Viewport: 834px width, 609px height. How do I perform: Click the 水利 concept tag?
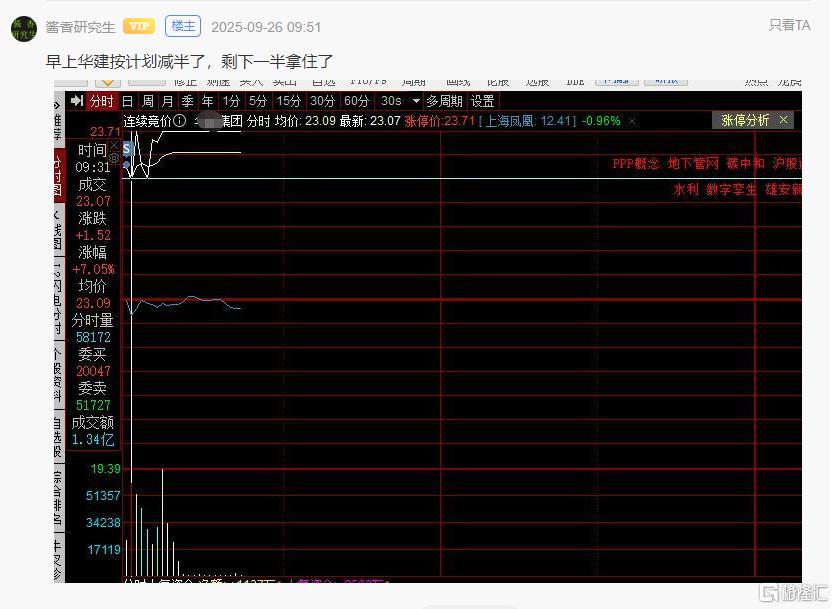(685, 189)
